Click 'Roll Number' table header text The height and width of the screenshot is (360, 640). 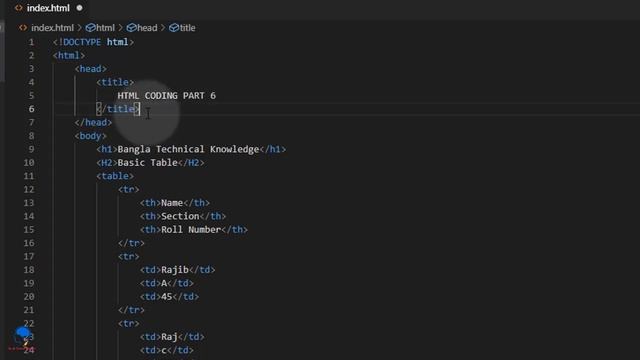click(x=191, y=230)
